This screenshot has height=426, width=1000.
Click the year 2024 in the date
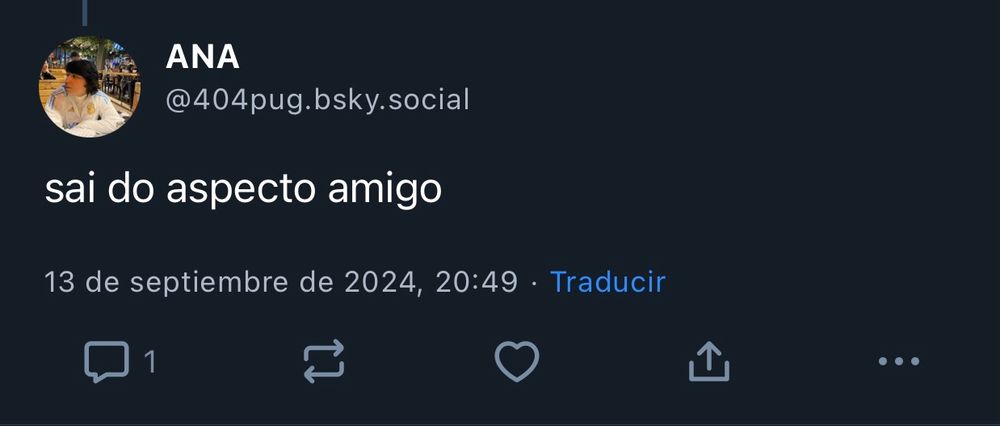tap(383, 283)
